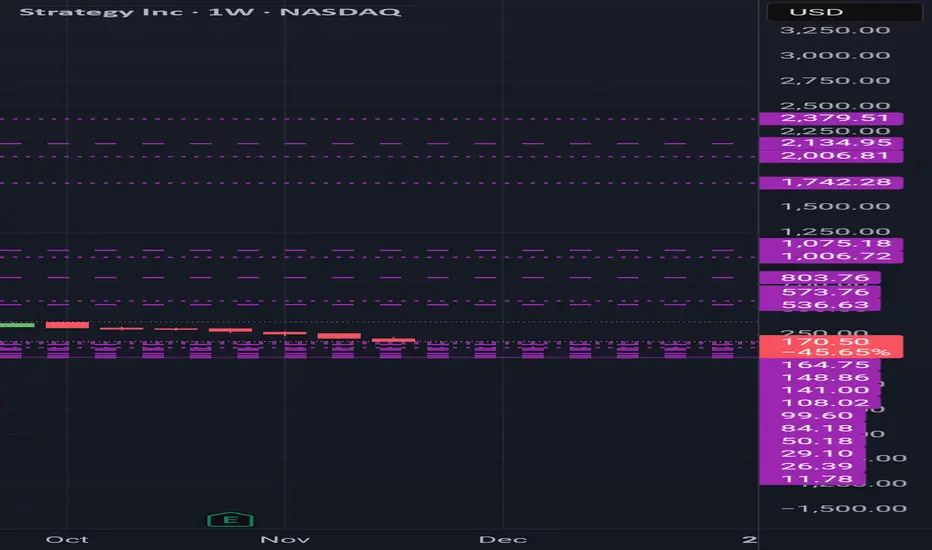Viewport: 932px width, 550px height.
Task: Open the USD currency selector
Action: click(843, 12)
